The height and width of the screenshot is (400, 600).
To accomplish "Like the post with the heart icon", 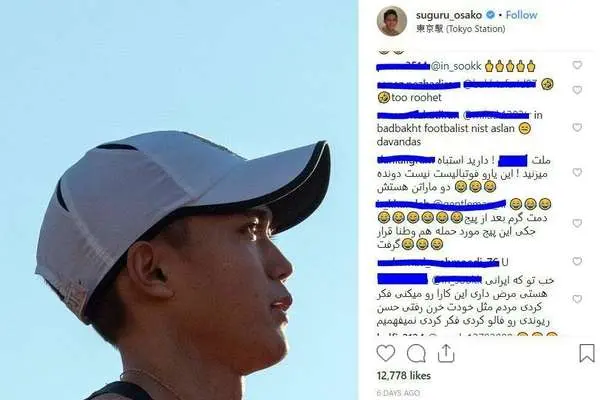I will coord(385,353).
